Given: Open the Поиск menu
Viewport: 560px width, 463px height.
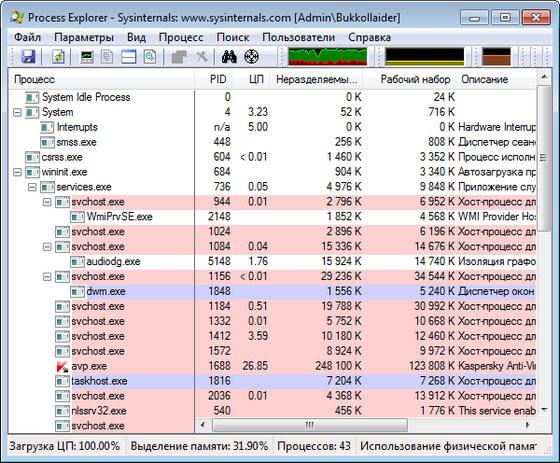Looking at the screenshot, I should click(233, 37).
